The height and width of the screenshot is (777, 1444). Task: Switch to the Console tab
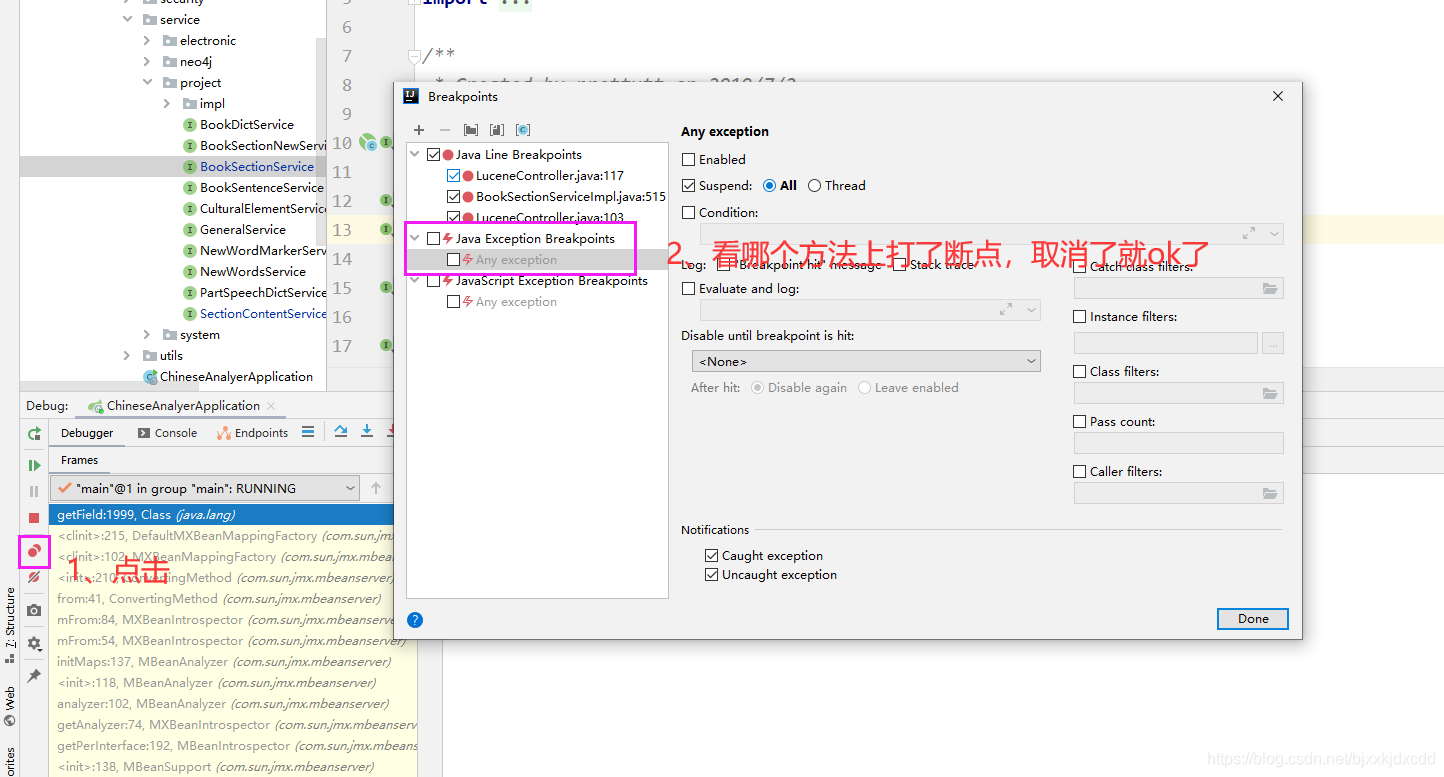coord(167,433)
